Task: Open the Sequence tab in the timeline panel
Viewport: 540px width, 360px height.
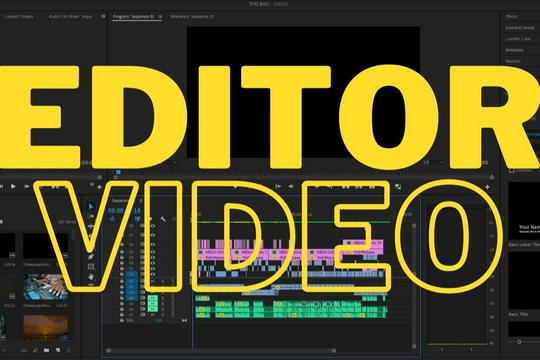Action: click(121, 200)
